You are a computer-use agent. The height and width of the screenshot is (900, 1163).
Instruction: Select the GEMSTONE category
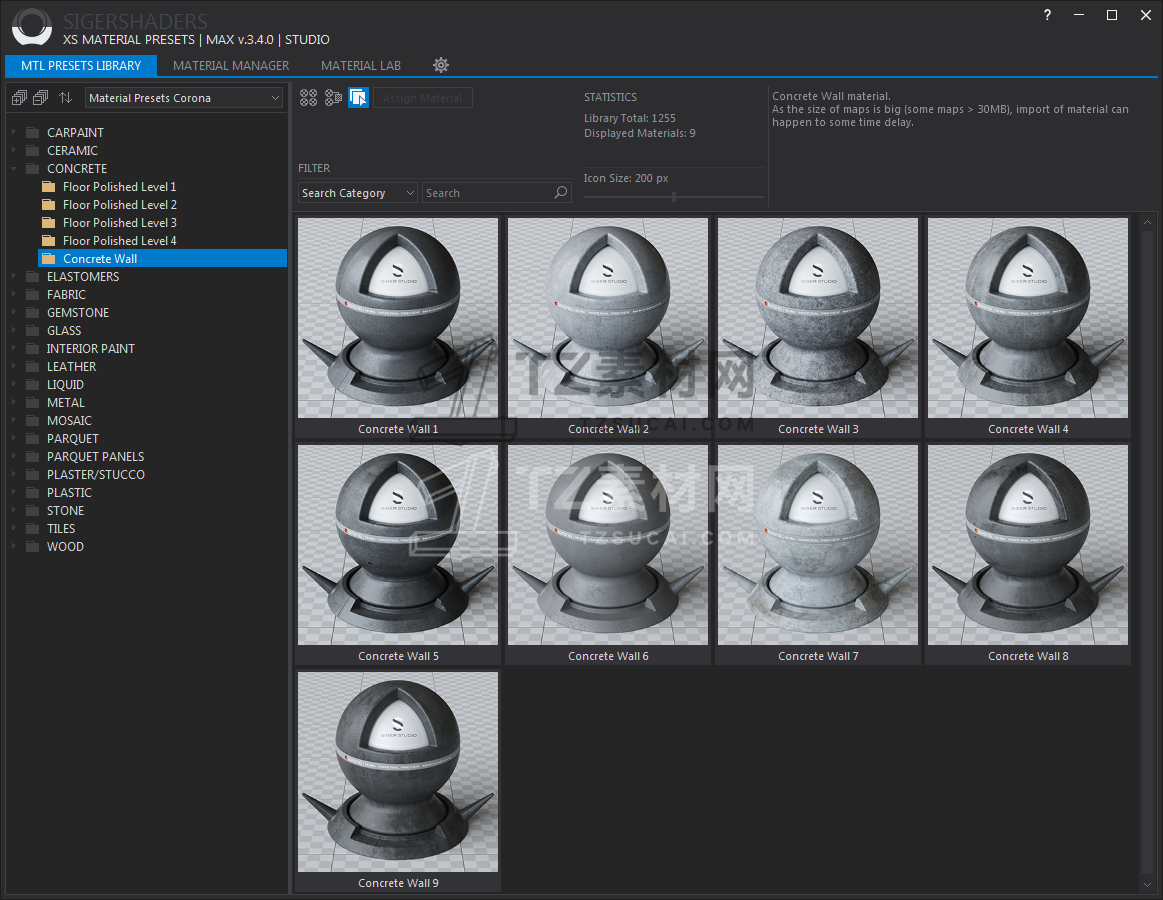78,312
